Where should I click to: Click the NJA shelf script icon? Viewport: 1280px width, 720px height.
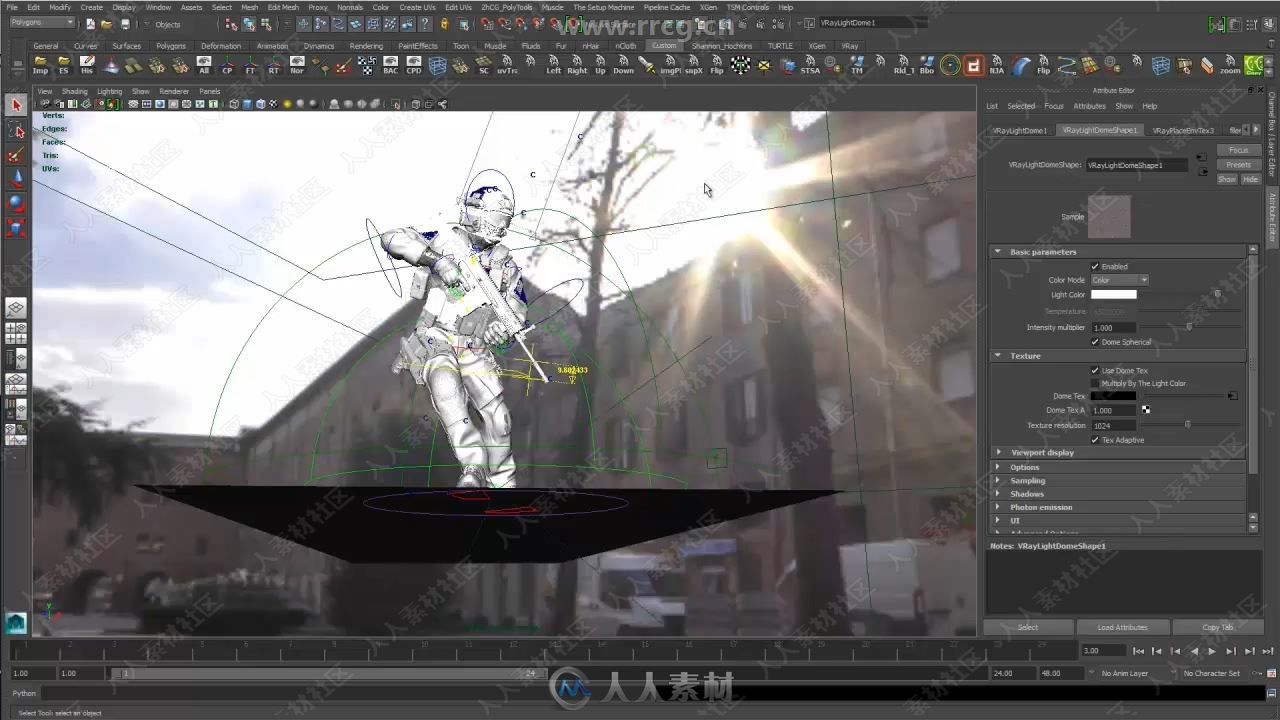pos(997,65)
